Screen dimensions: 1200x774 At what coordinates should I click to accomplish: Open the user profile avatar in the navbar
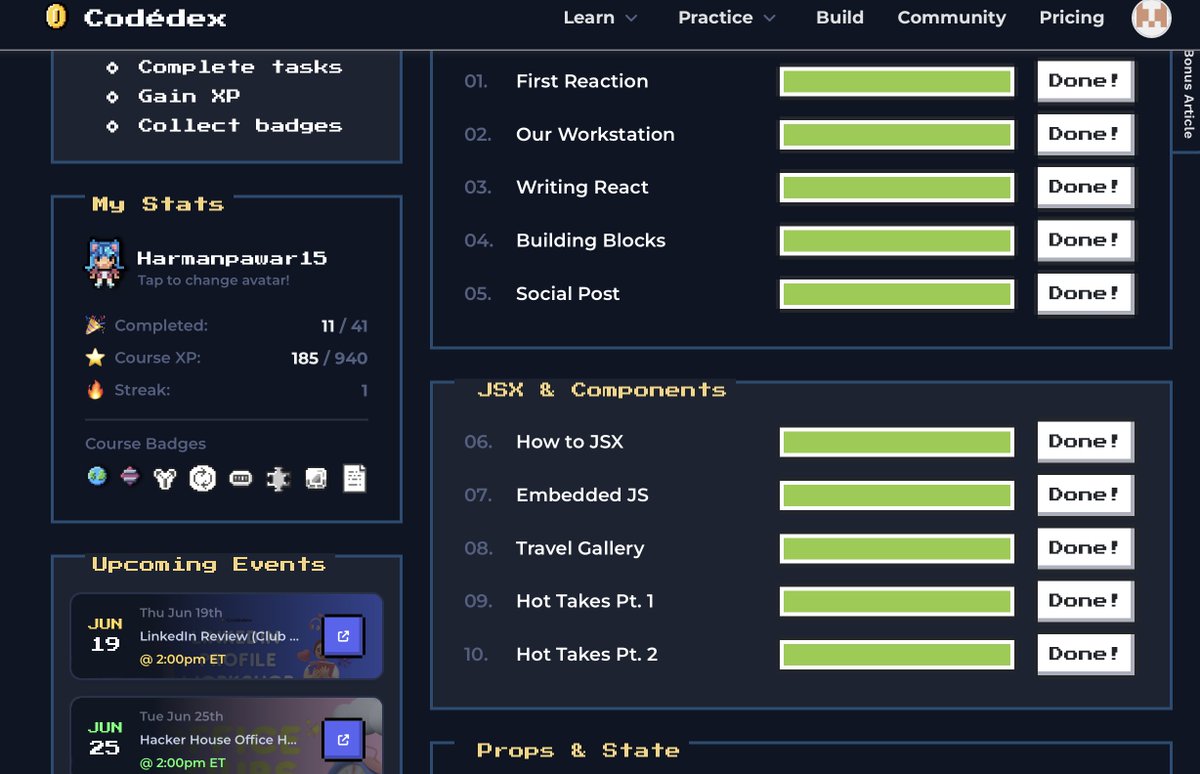(1151, 18)
